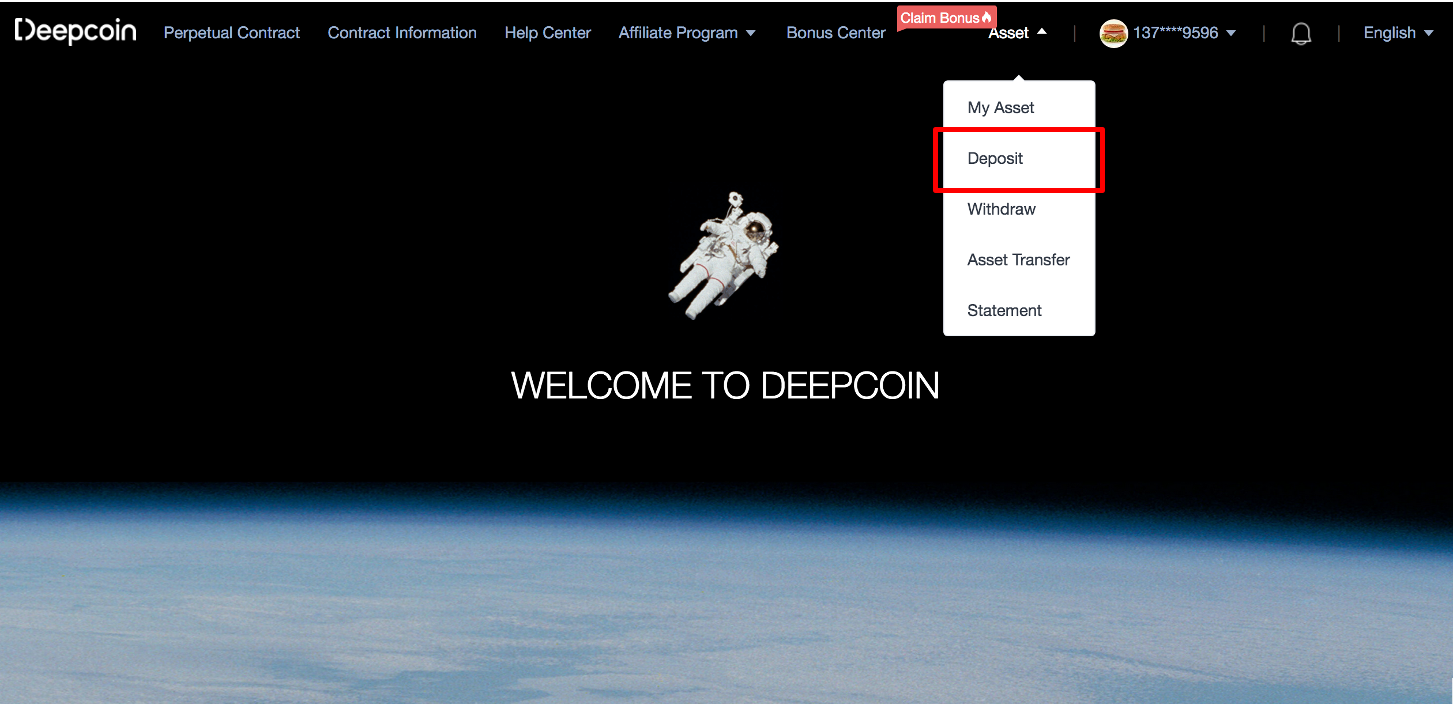Click the burger user avatar

point(1113,33)
